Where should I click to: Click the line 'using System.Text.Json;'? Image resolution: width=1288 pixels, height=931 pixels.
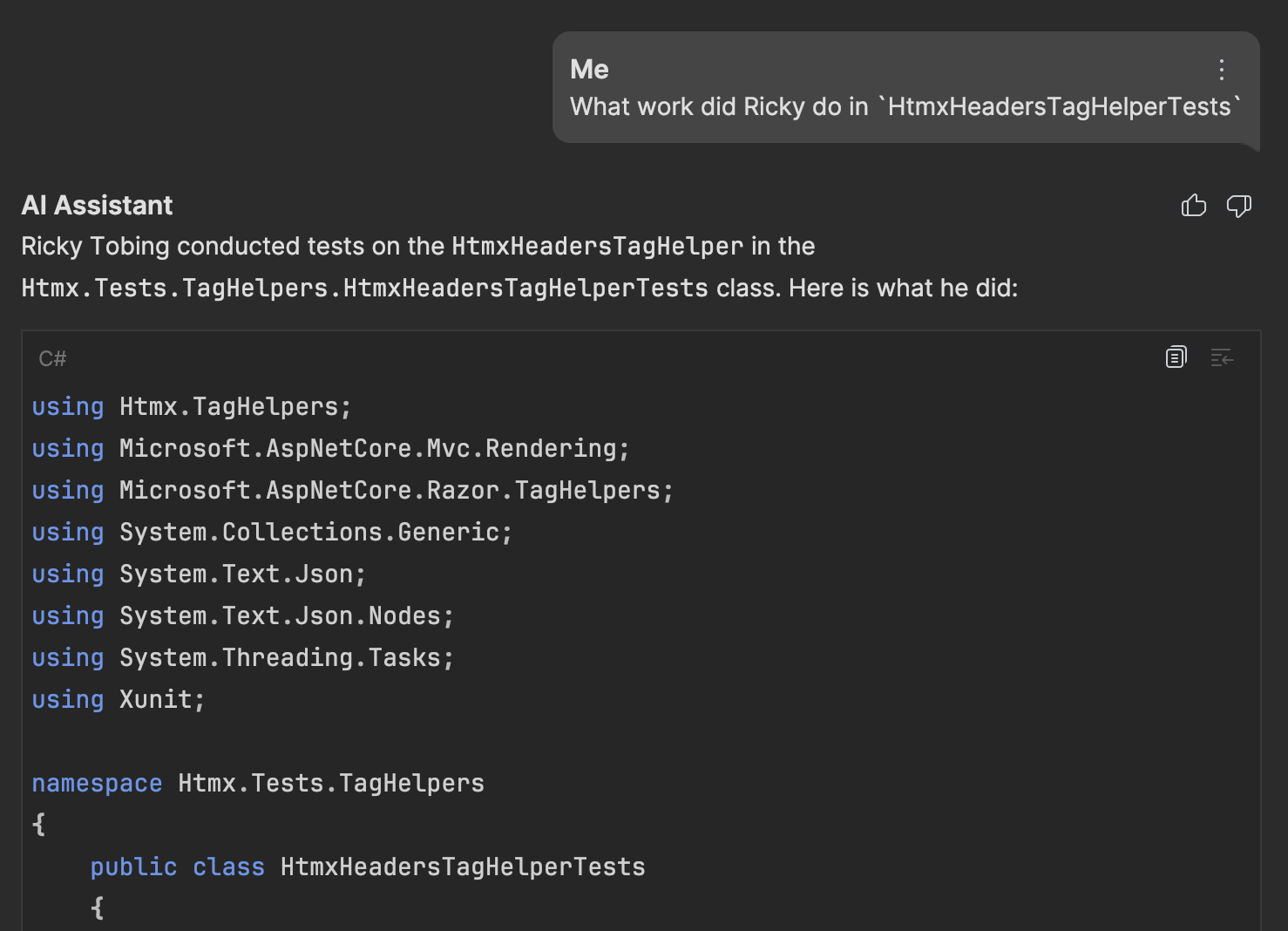pos(199,574)
